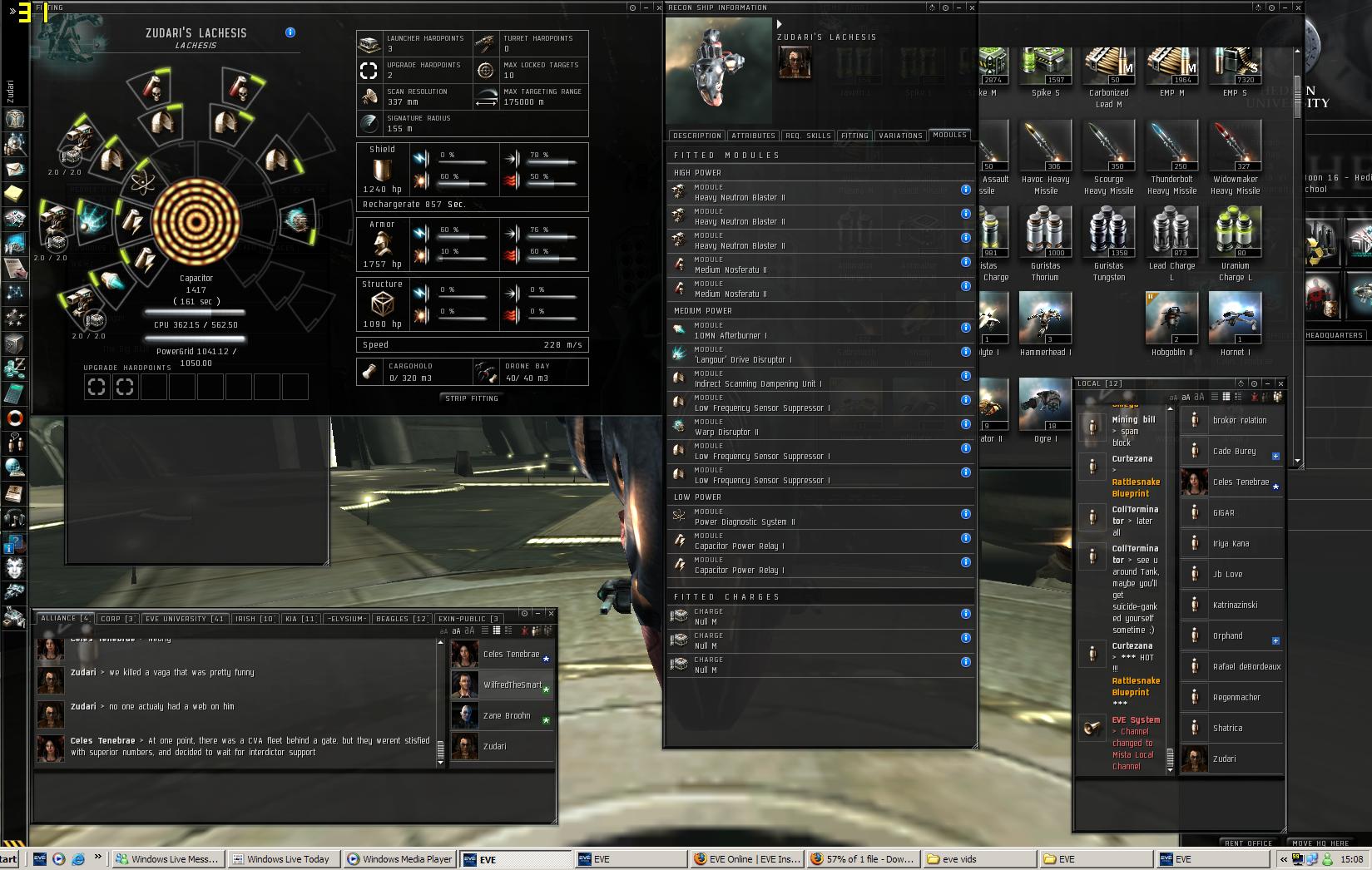Open the Assets safe icon in sidebar
The width and height of the screenshot is (1372, 870).
pyautogui.click(x=14, y=343)
